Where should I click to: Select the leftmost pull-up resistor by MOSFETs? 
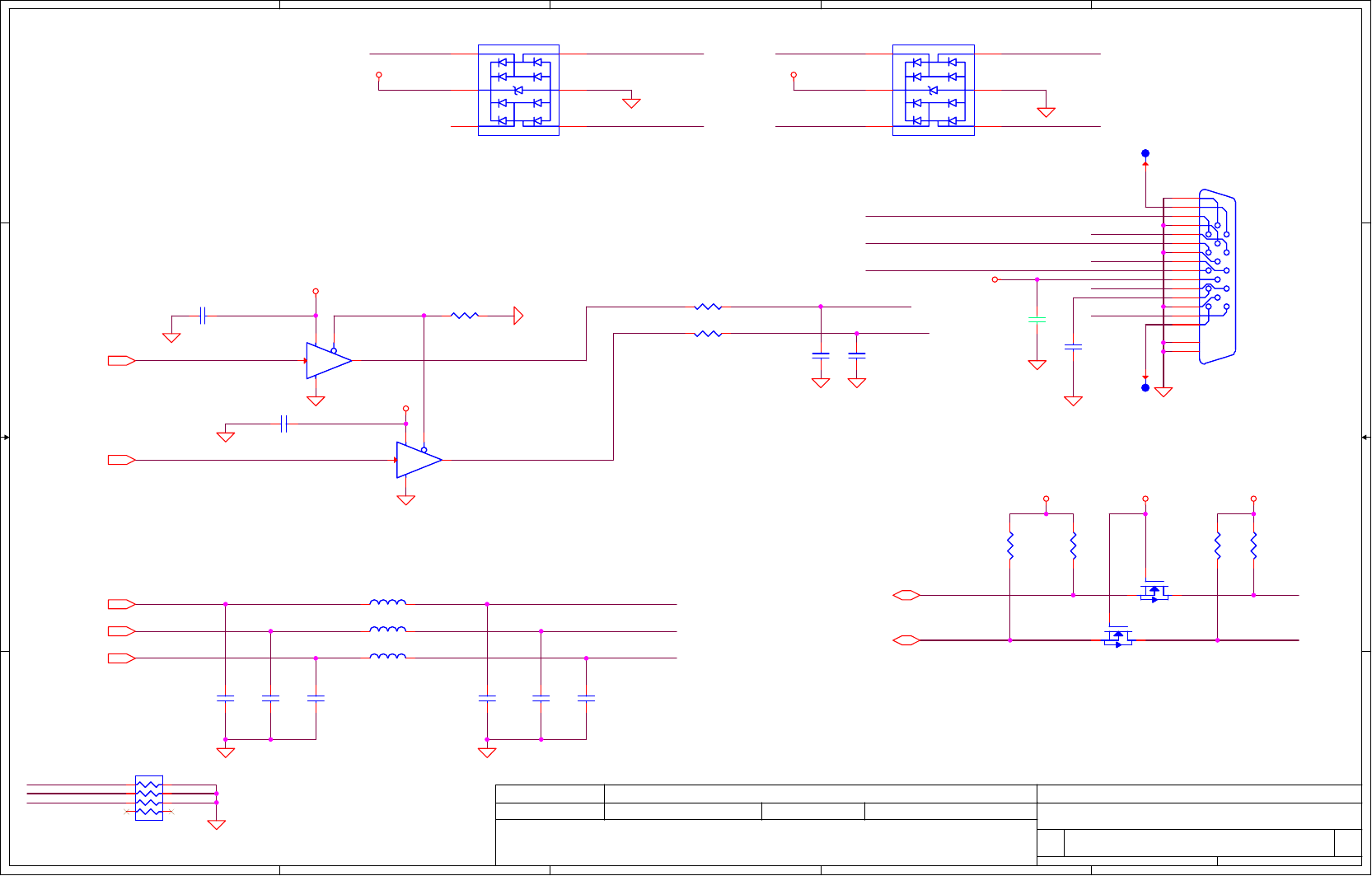coord(1010,546)
